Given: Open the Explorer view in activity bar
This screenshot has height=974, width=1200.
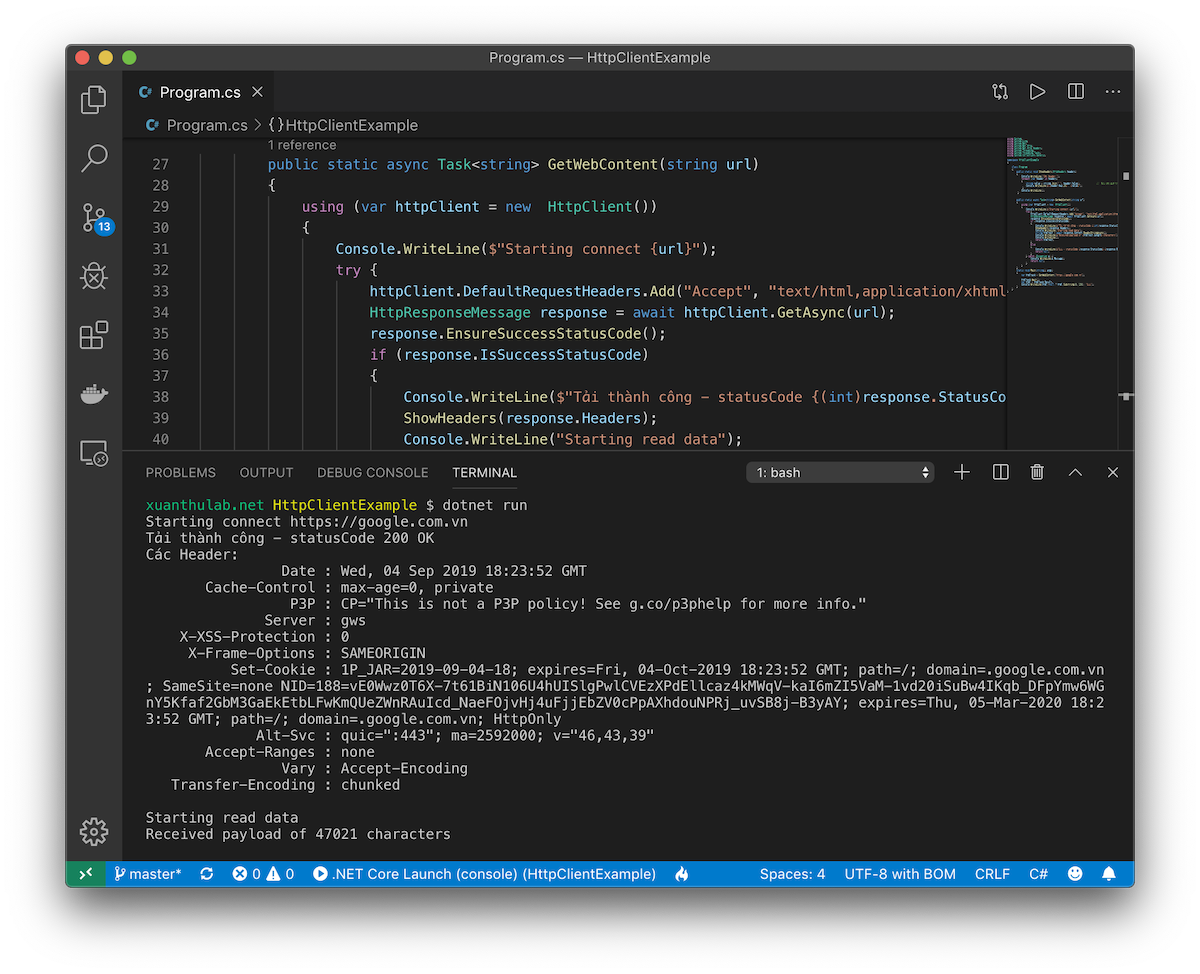Looking at the screenshot, I should [x=93, y=99].
